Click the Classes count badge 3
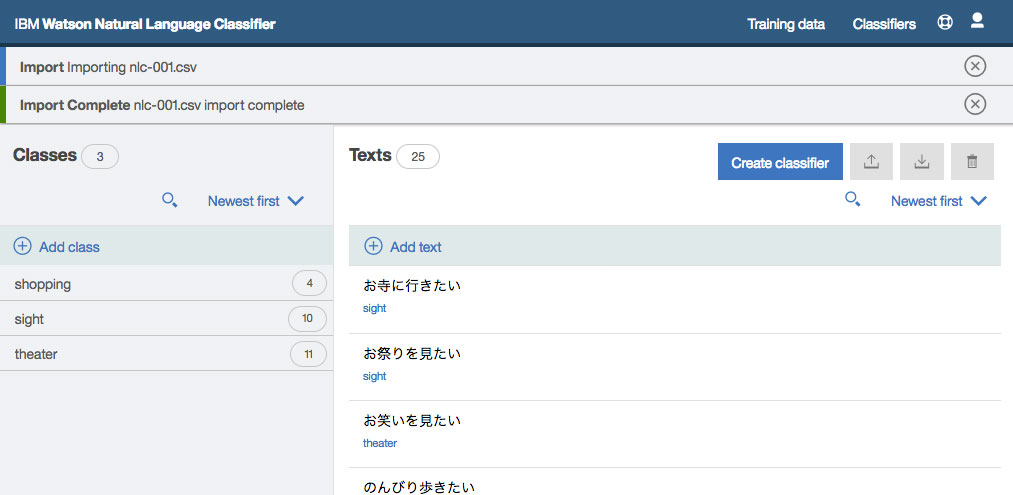1013x495 pixels. (x=100, y=156)
